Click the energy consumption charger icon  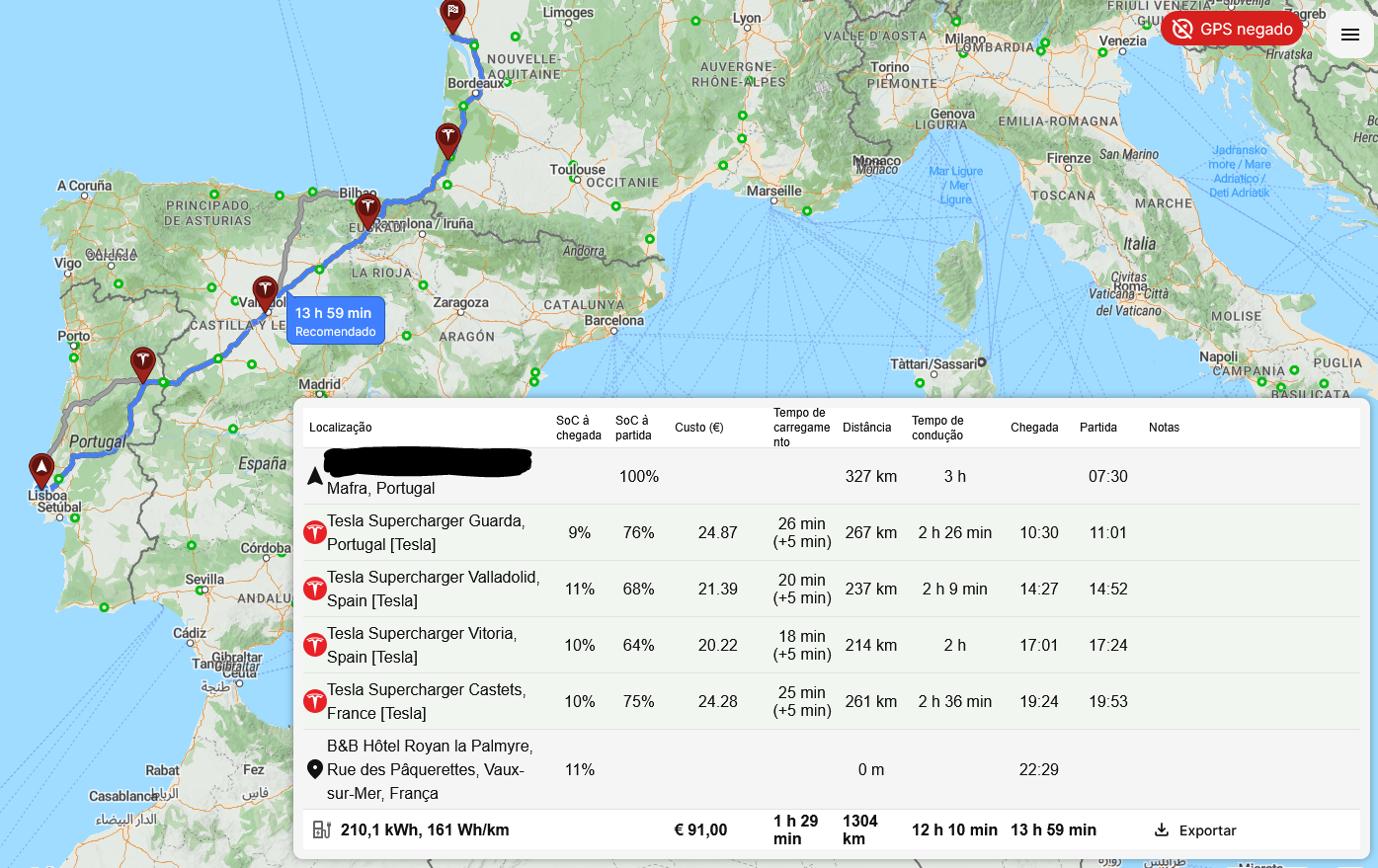click(x=321, y=830)
